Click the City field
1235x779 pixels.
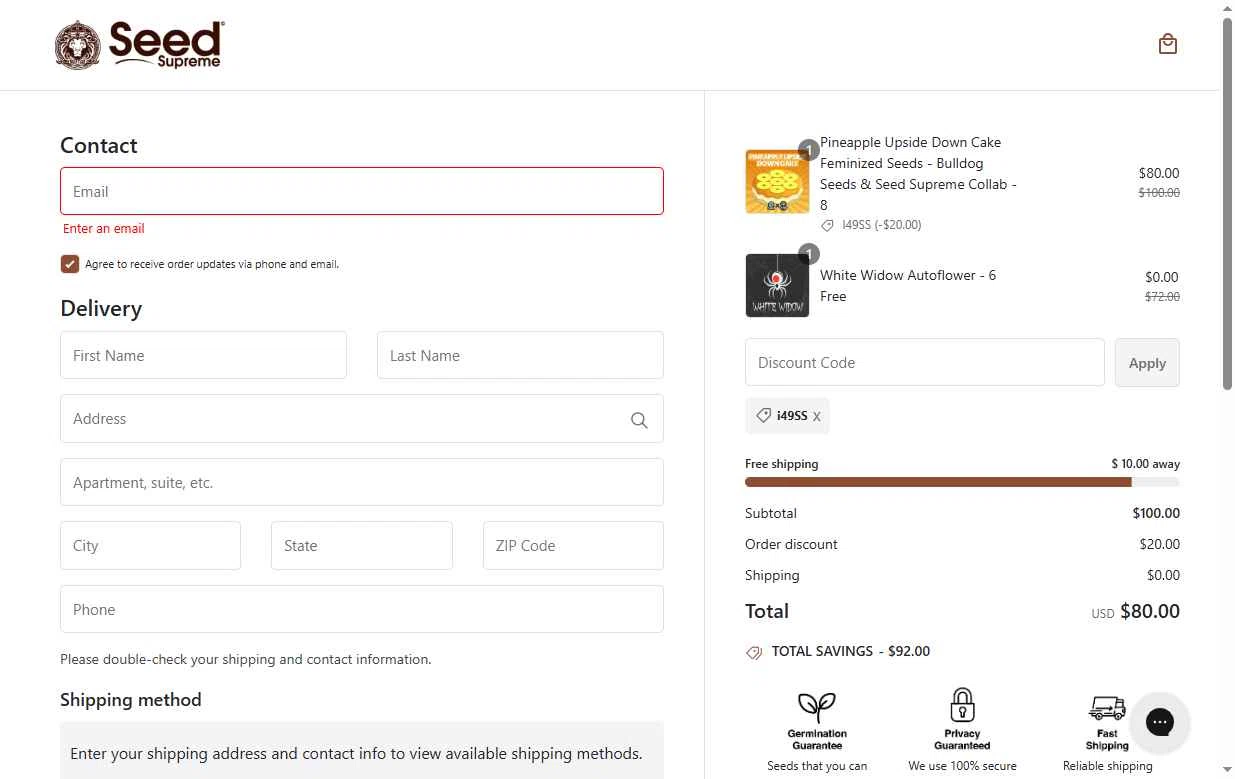pyautogui.click(x=150, y=545)
